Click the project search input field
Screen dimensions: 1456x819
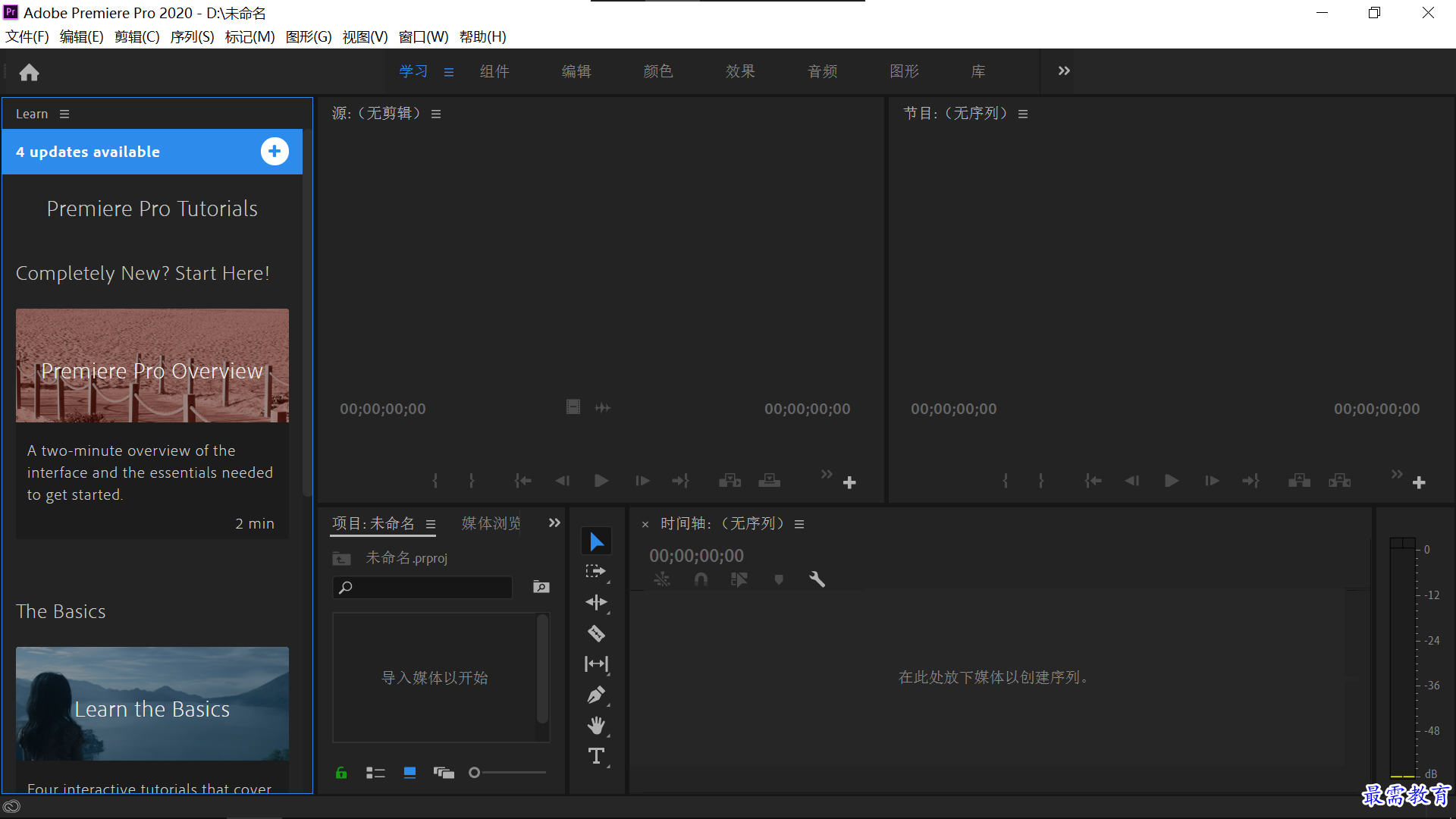422,587
